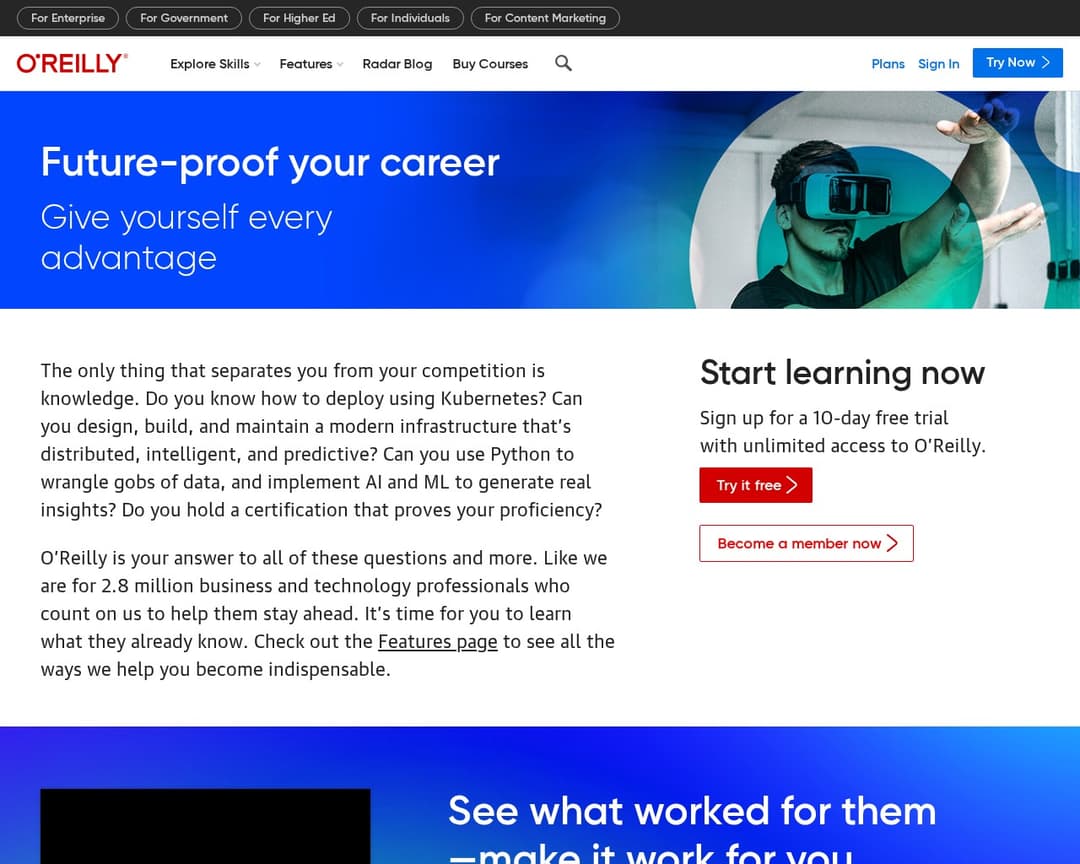Image resolution: width=1080 pixels, height=864 pixels.
Task: Click the See what worked for them heading
Action: pyautogui.click(x=692, y=830)
